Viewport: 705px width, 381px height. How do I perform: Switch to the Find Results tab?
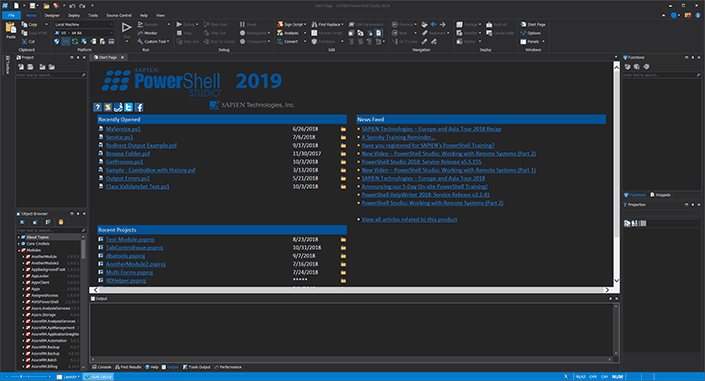128,367
